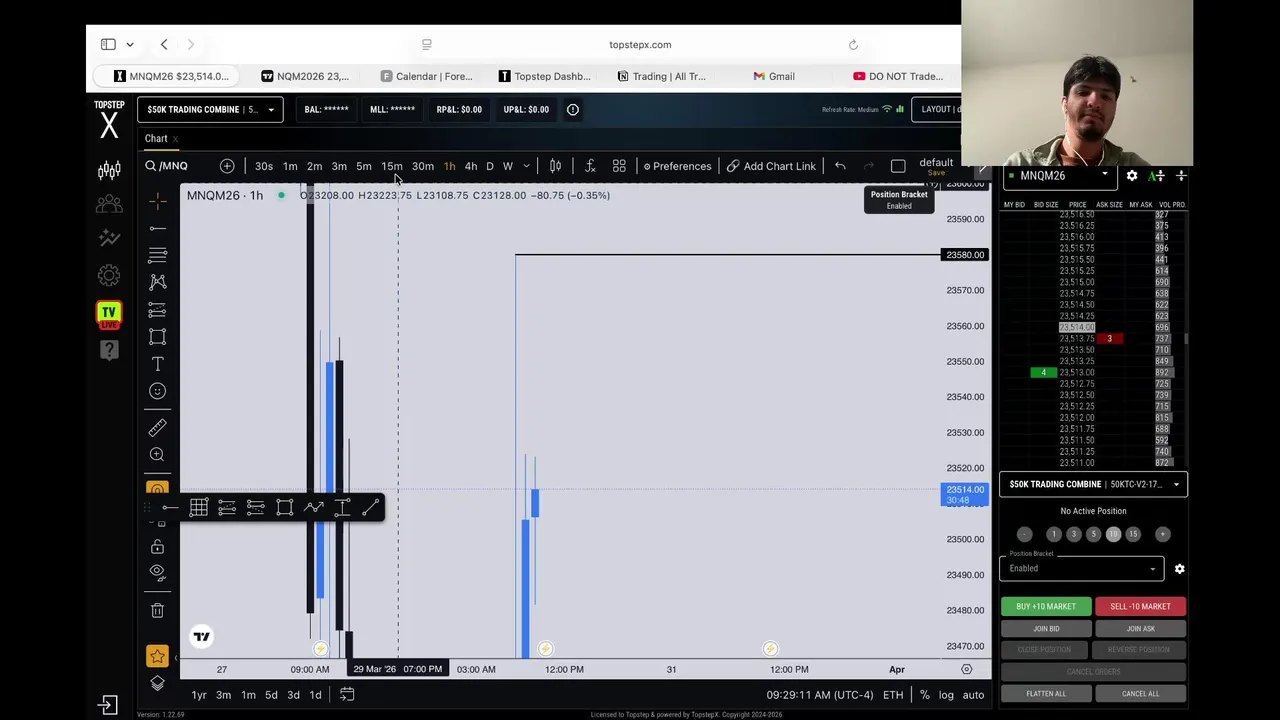Image resolution: width=1280 pixels, height=720 pixels.
Task: Click the 23580.00 horizontal line price label
Action: tap(965, 255)
